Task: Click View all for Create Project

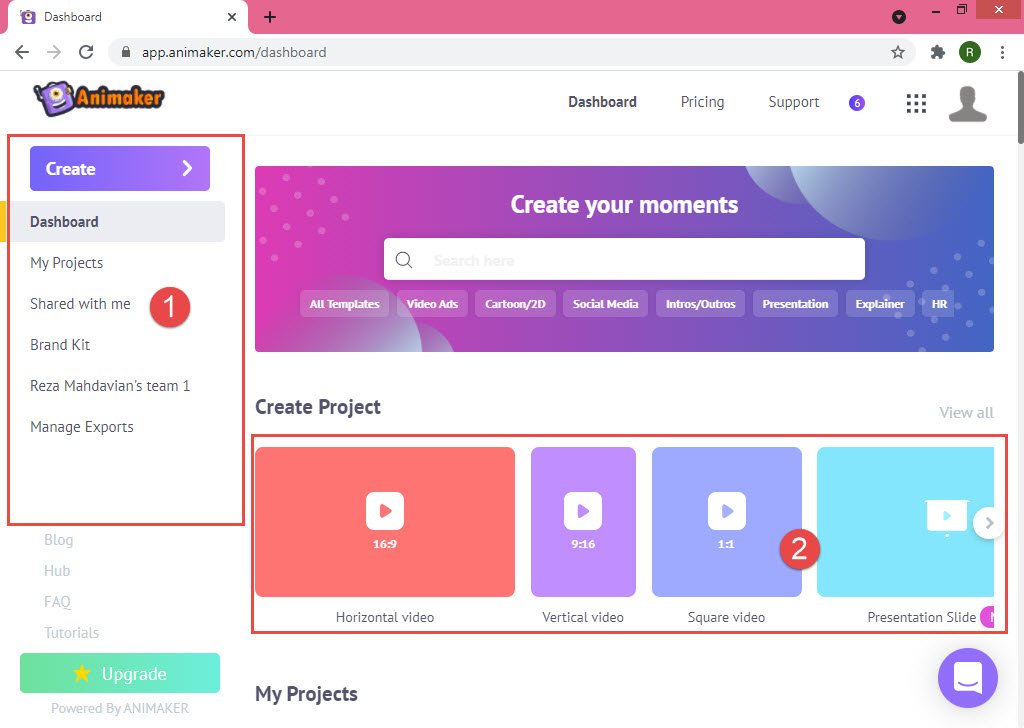Action: coord(966,413)
